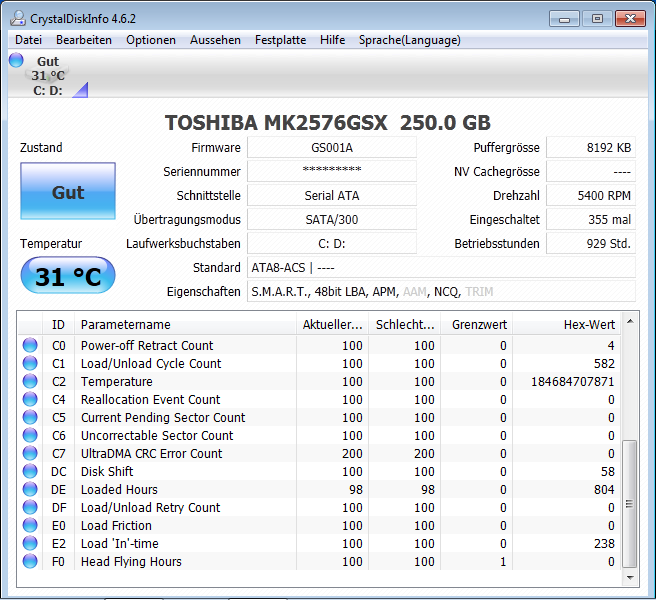This screenshot has width=656, height=600.
Task: Select the blue disk status orb beside Gut 31 °C
Action: [x=16, y=60]
